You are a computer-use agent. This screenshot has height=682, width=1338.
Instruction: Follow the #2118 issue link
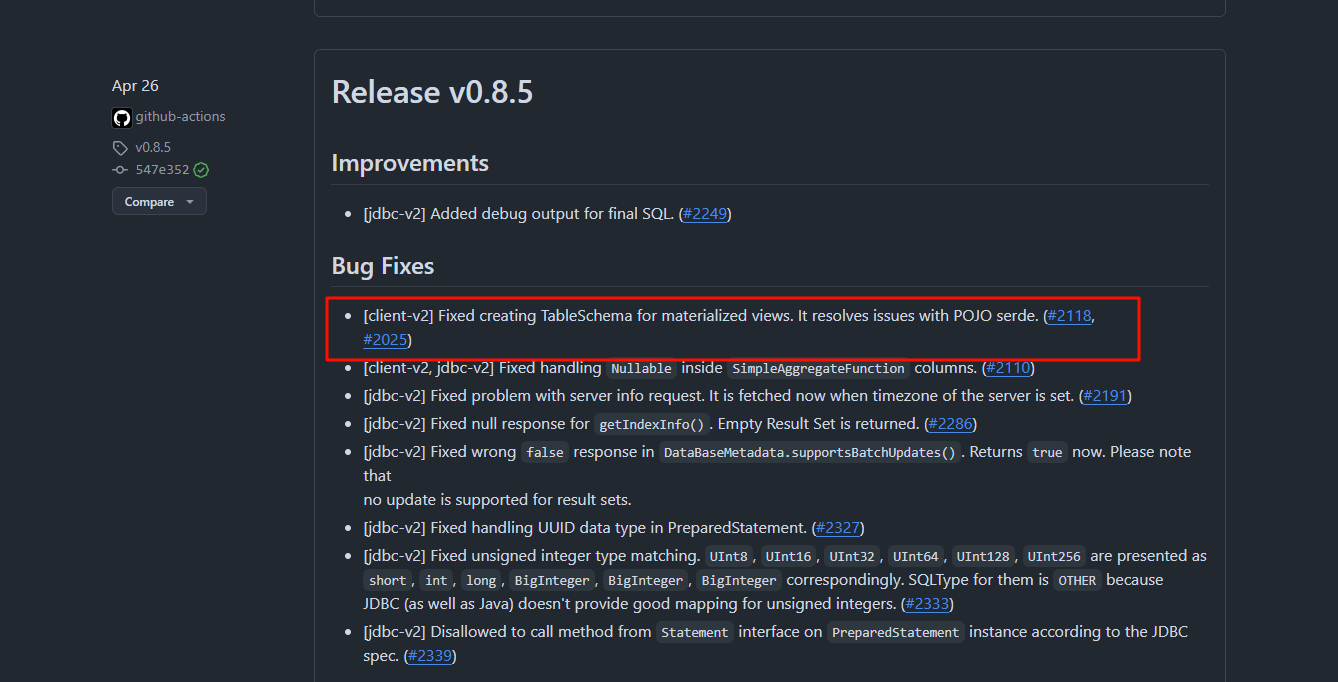click(x=1069, y=316)
